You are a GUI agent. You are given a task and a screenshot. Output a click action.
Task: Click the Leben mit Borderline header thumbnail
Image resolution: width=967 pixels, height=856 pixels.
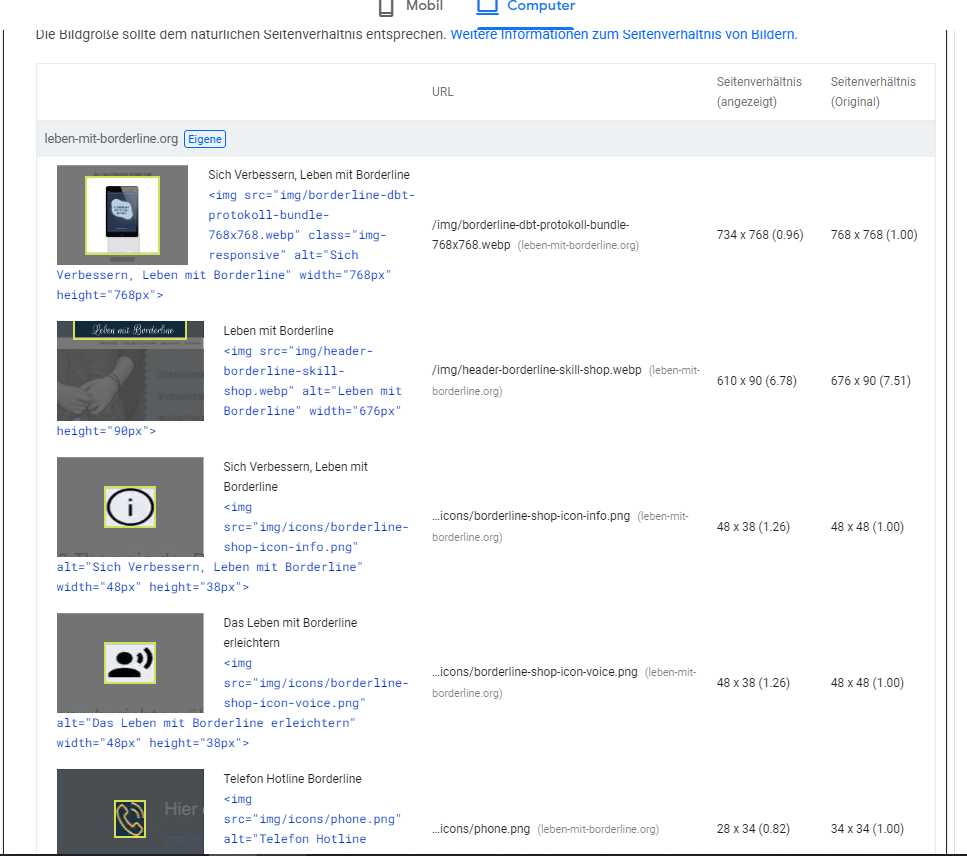pos(130,371)
